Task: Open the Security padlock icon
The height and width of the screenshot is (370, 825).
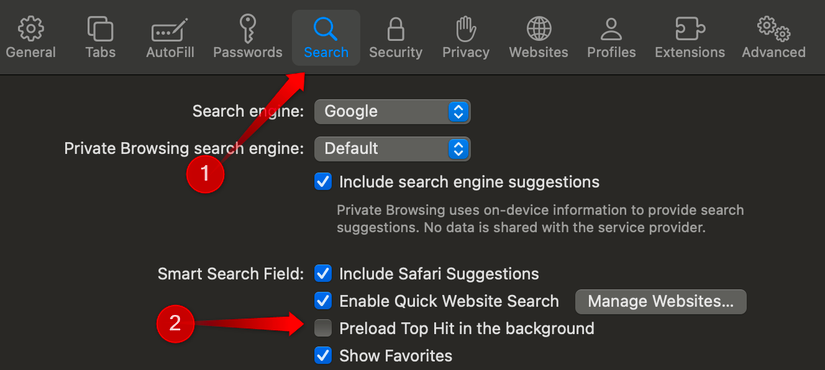Action: pos(396,28)
